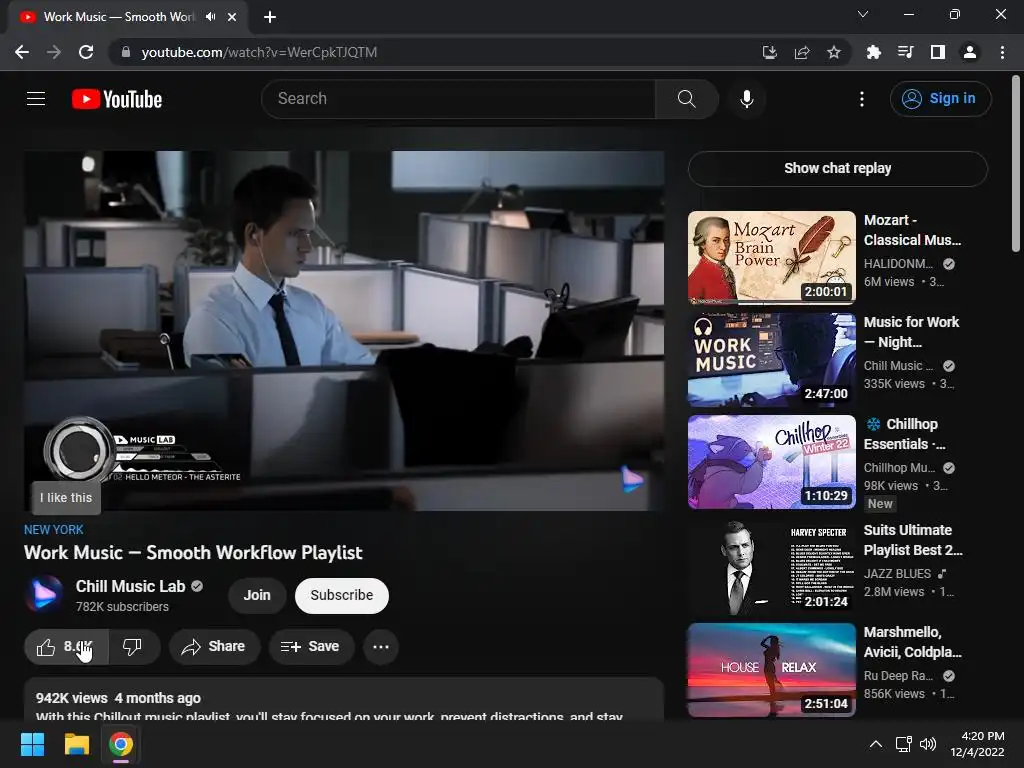This screenshot has height=768, width=1024.
Task: Open Harvey Specter Suits playlist thumbnail
Action: click(771, 568)
